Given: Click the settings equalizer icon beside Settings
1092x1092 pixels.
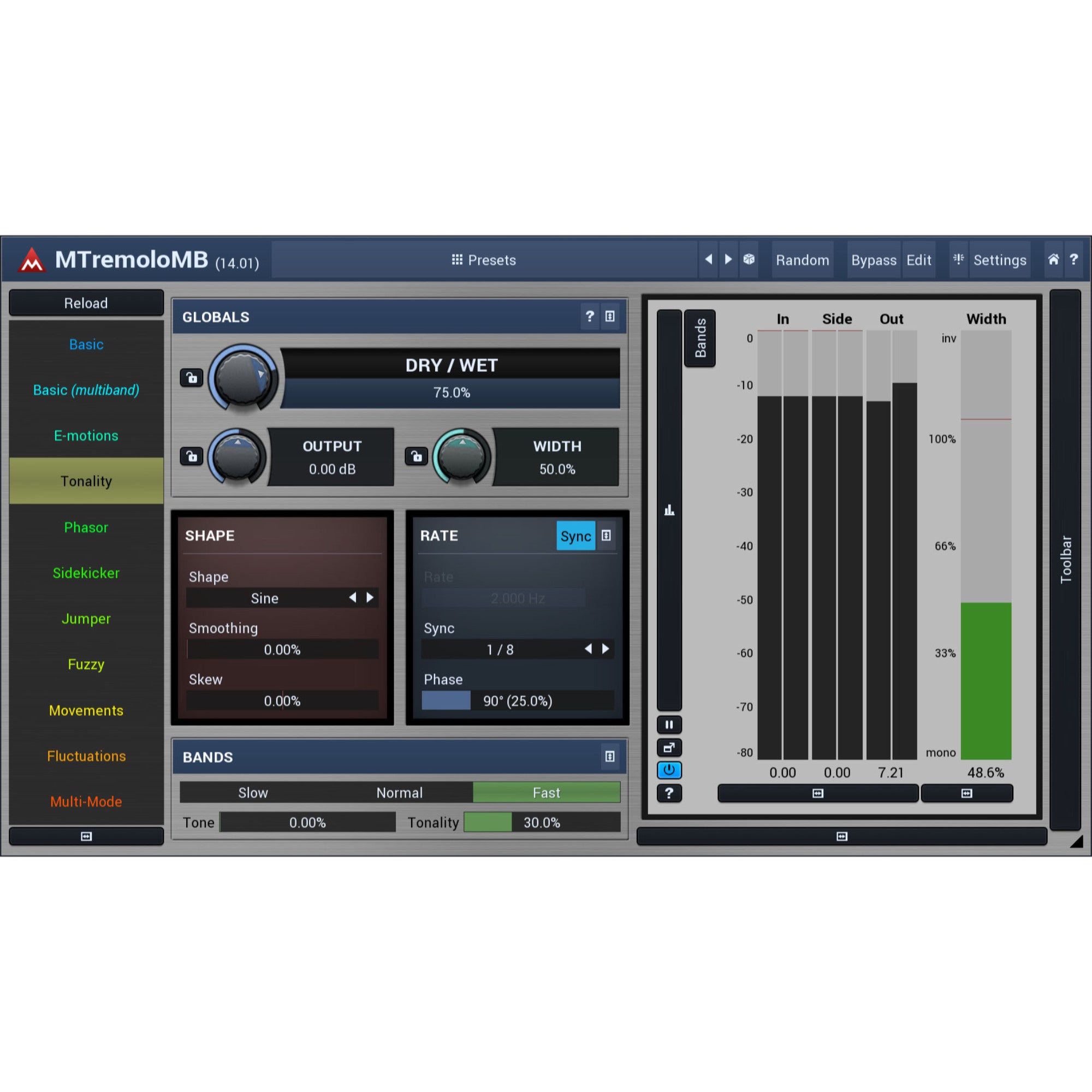Looking at the screenshot, I should [959, 259].
